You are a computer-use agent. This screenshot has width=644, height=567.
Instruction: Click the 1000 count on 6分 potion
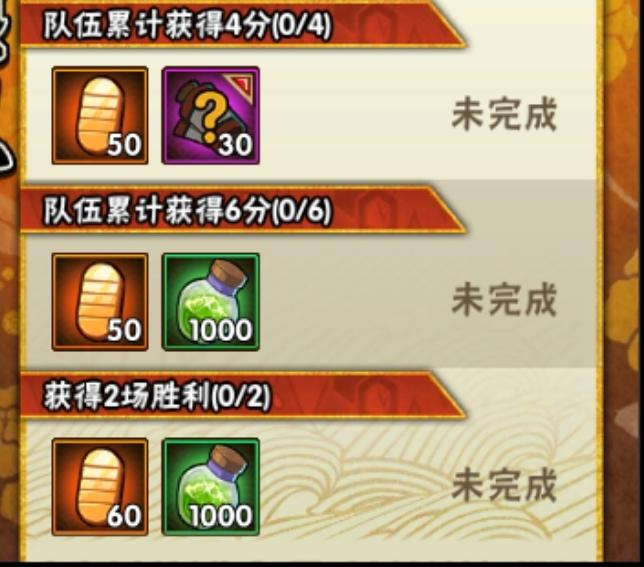(x=221, y=331)
